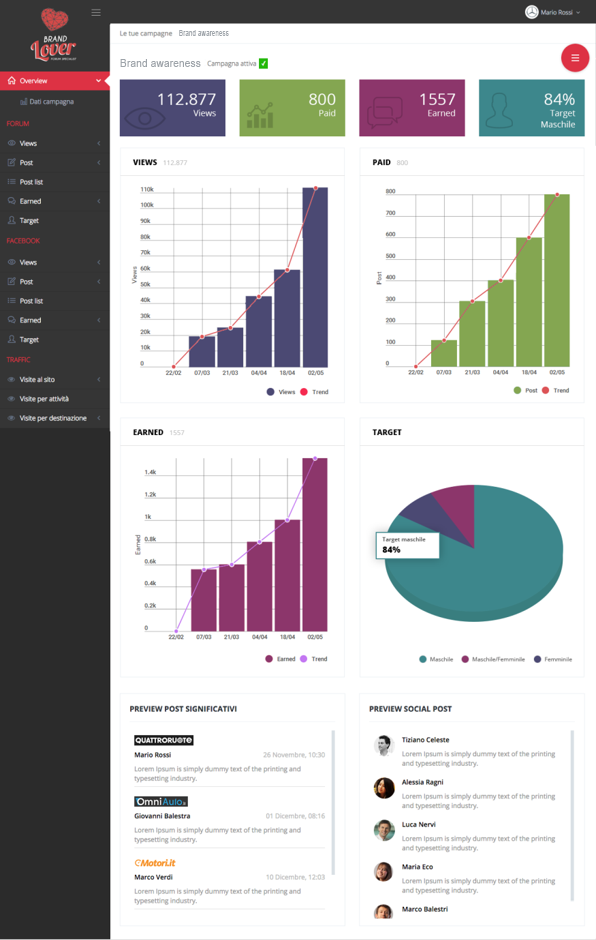Click the Motori.it logo post

155,863
